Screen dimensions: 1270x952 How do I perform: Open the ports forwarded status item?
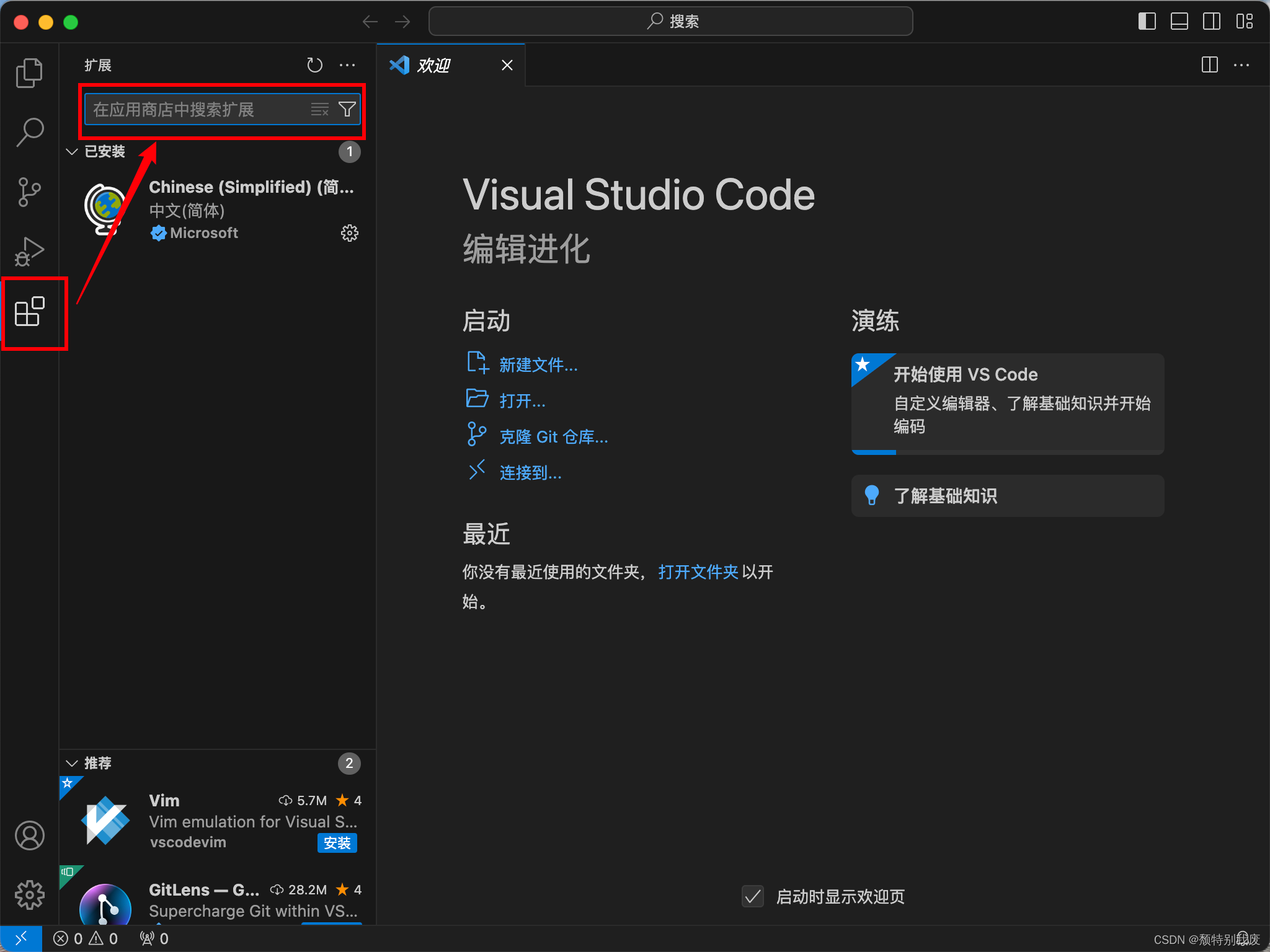pyautogui.click(x=154, y=938)
